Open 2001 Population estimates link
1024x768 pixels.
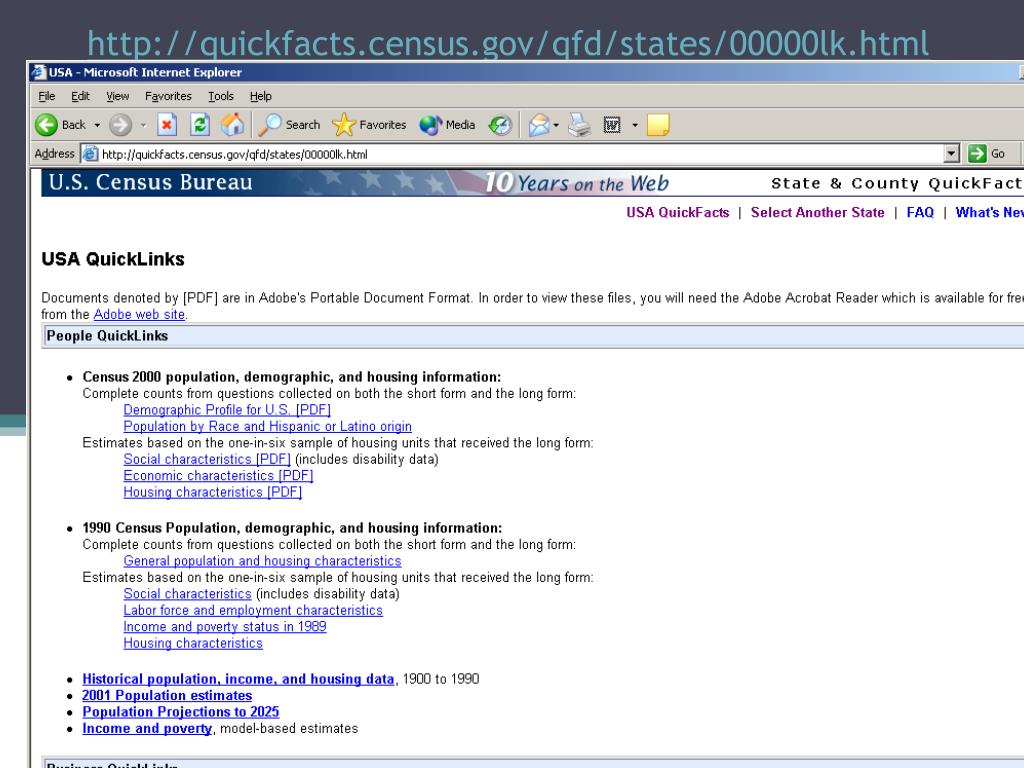(x=167, y=696)
